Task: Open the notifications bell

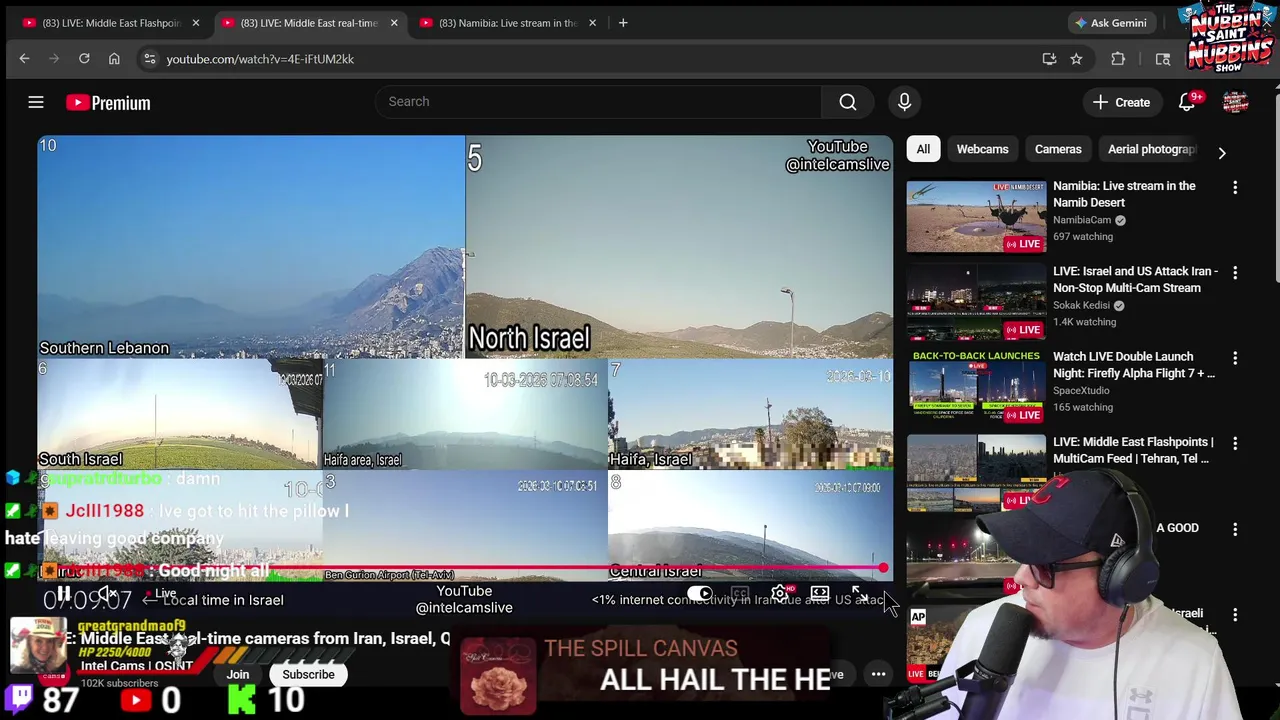Action: (x=1187, y=102)
